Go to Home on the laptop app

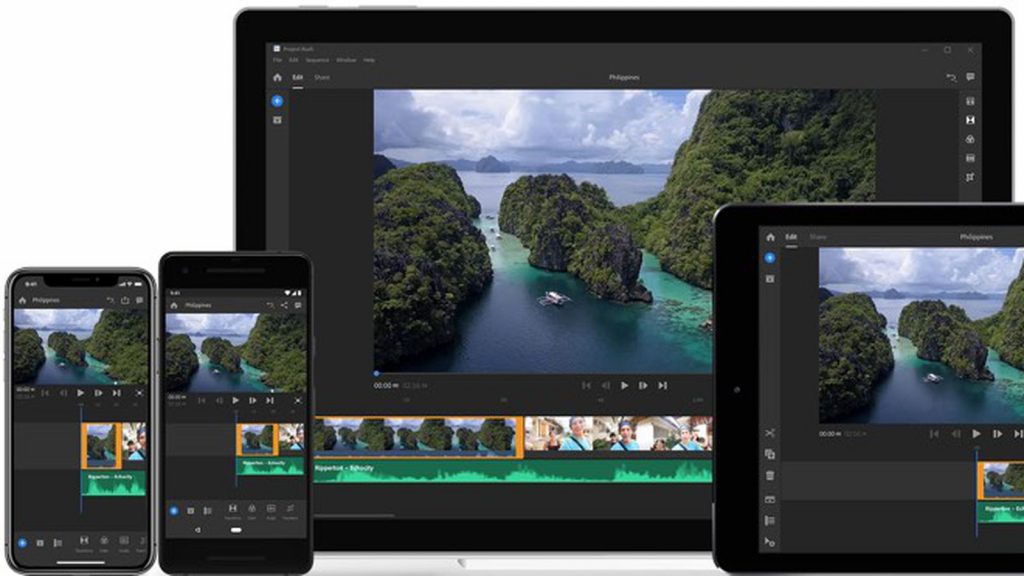[x=277, y=77]
